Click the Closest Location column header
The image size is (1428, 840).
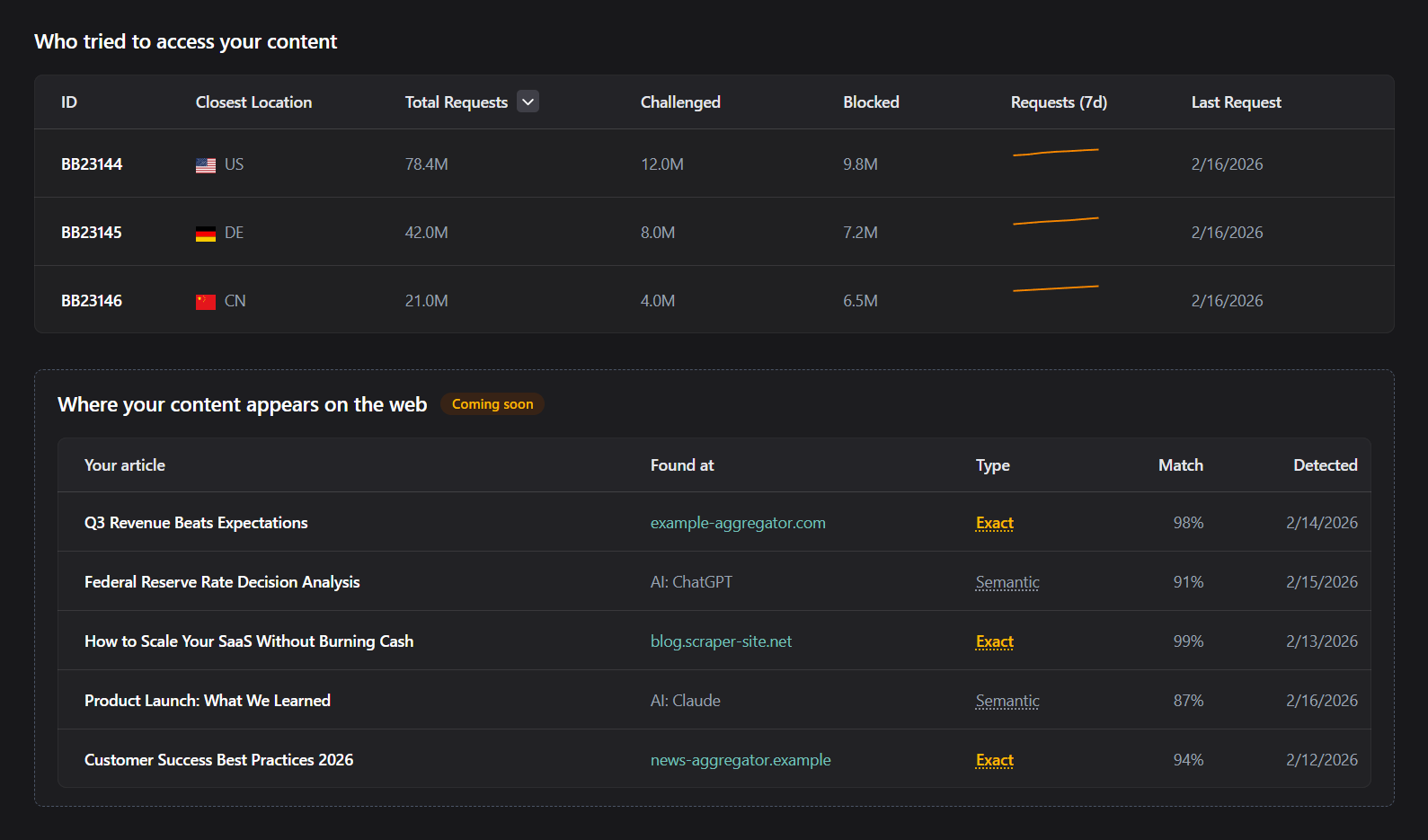pyautogui.click(x=253, y=102)
